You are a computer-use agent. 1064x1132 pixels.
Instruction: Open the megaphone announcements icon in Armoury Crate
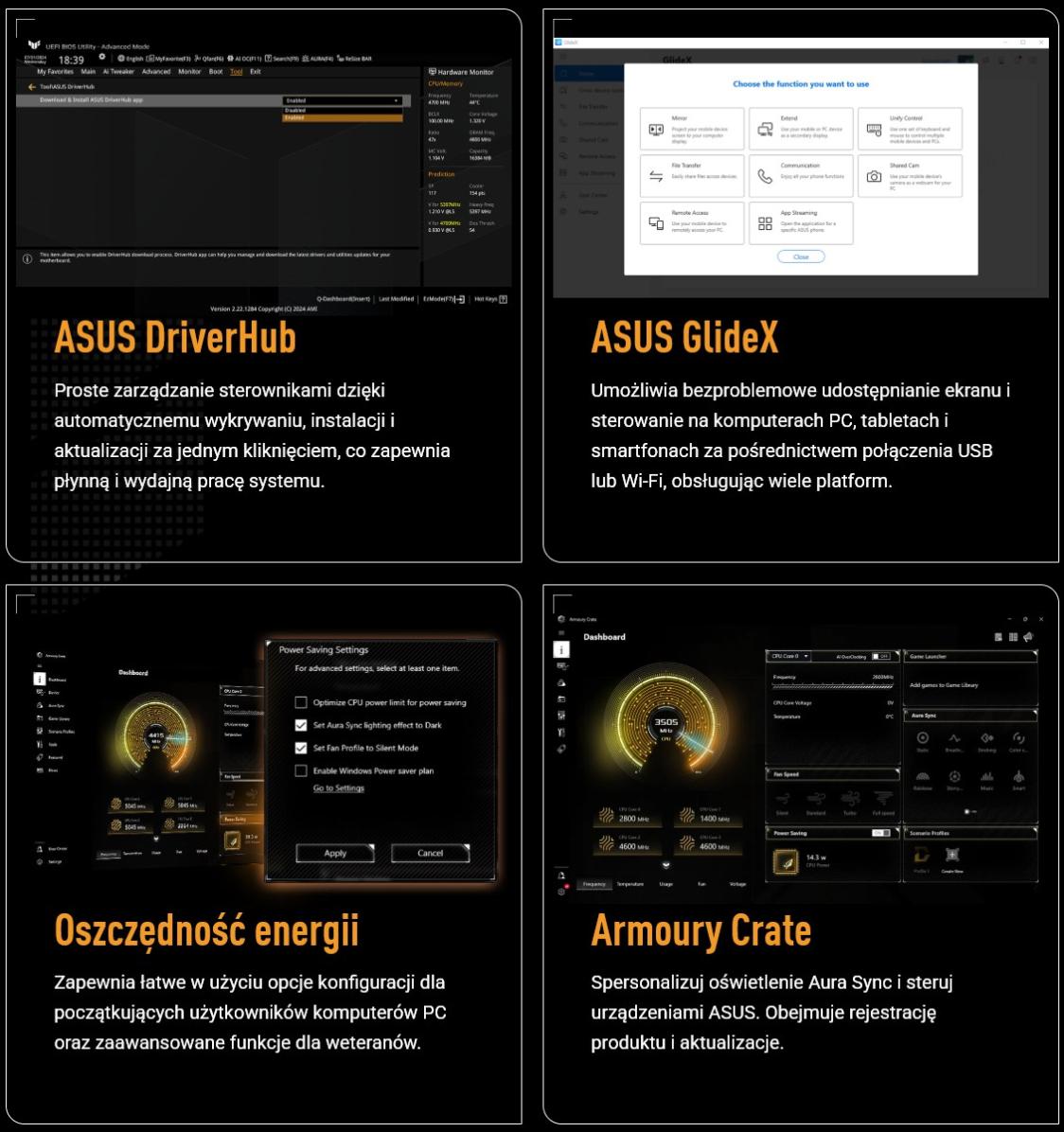coord(1028,637)
